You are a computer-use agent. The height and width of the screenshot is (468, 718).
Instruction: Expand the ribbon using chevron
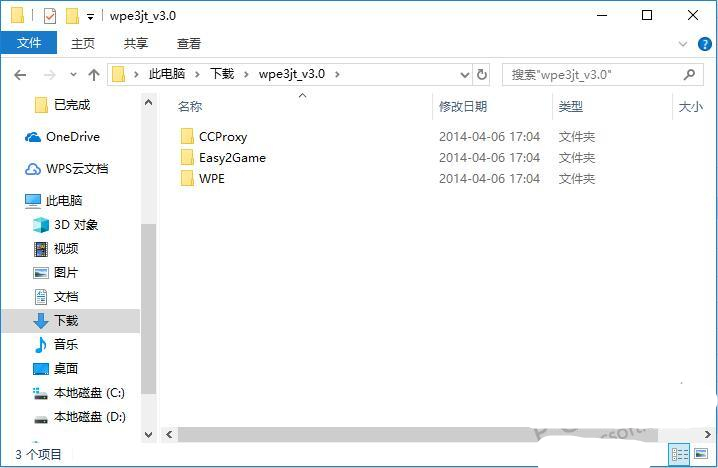[x=682, y=44]
